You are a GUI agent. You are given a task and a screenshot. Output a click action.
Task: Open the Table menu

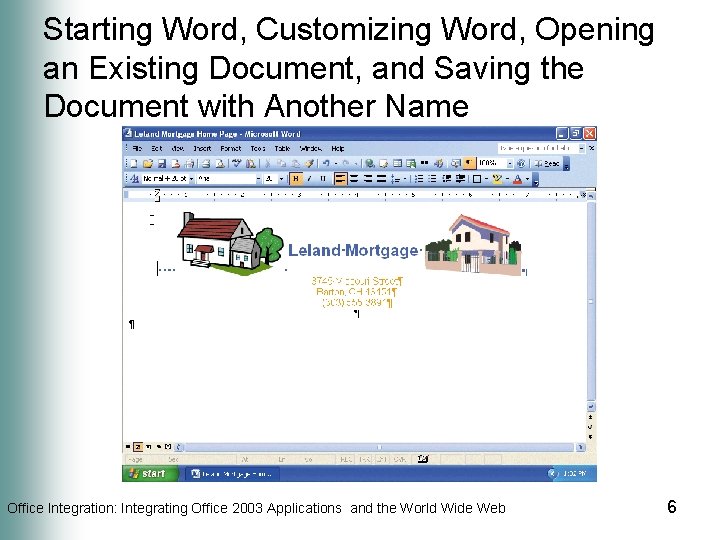point(282,148)
